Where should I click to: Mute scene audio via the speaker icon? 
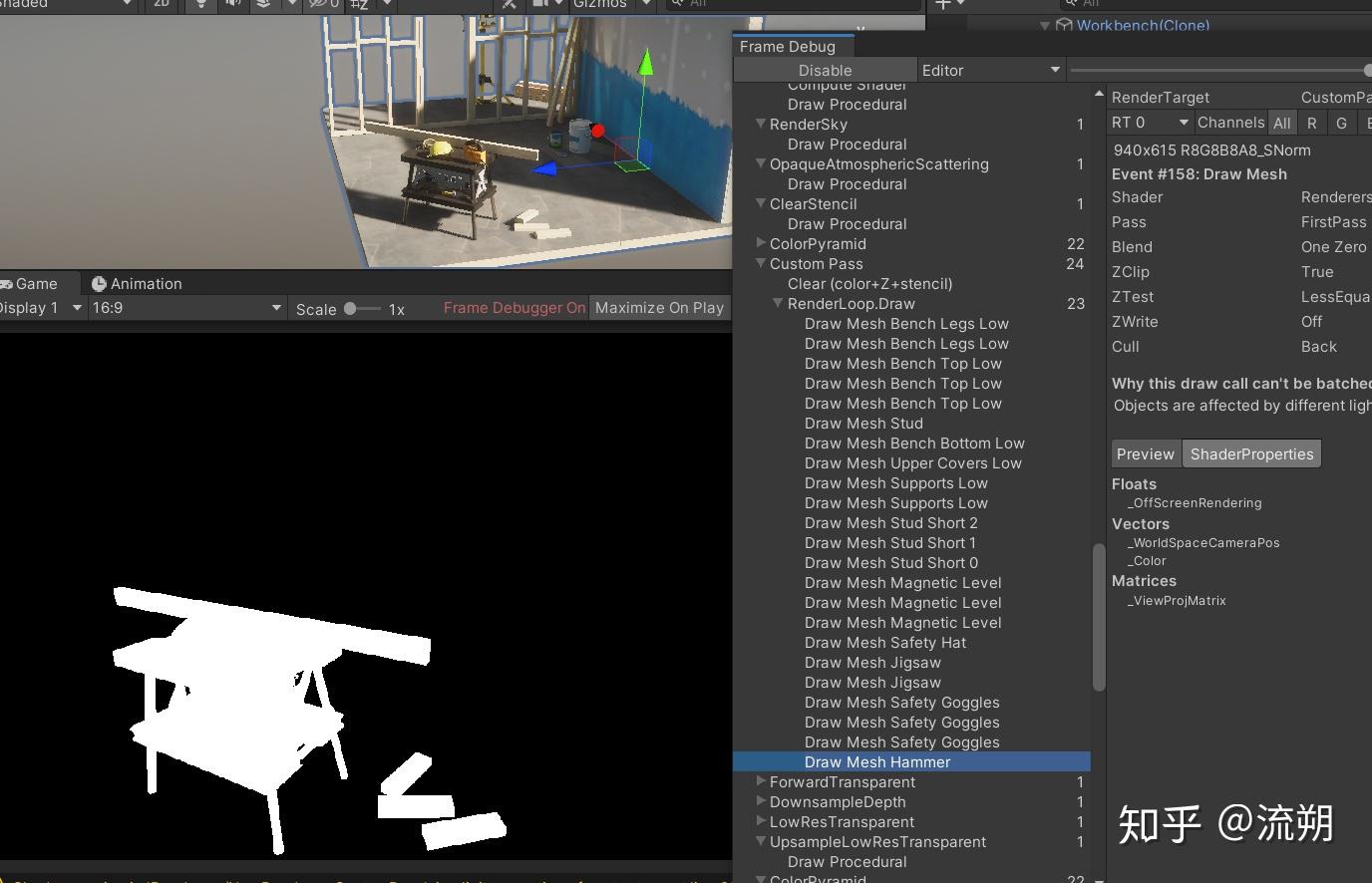click(x=231, y=5)
